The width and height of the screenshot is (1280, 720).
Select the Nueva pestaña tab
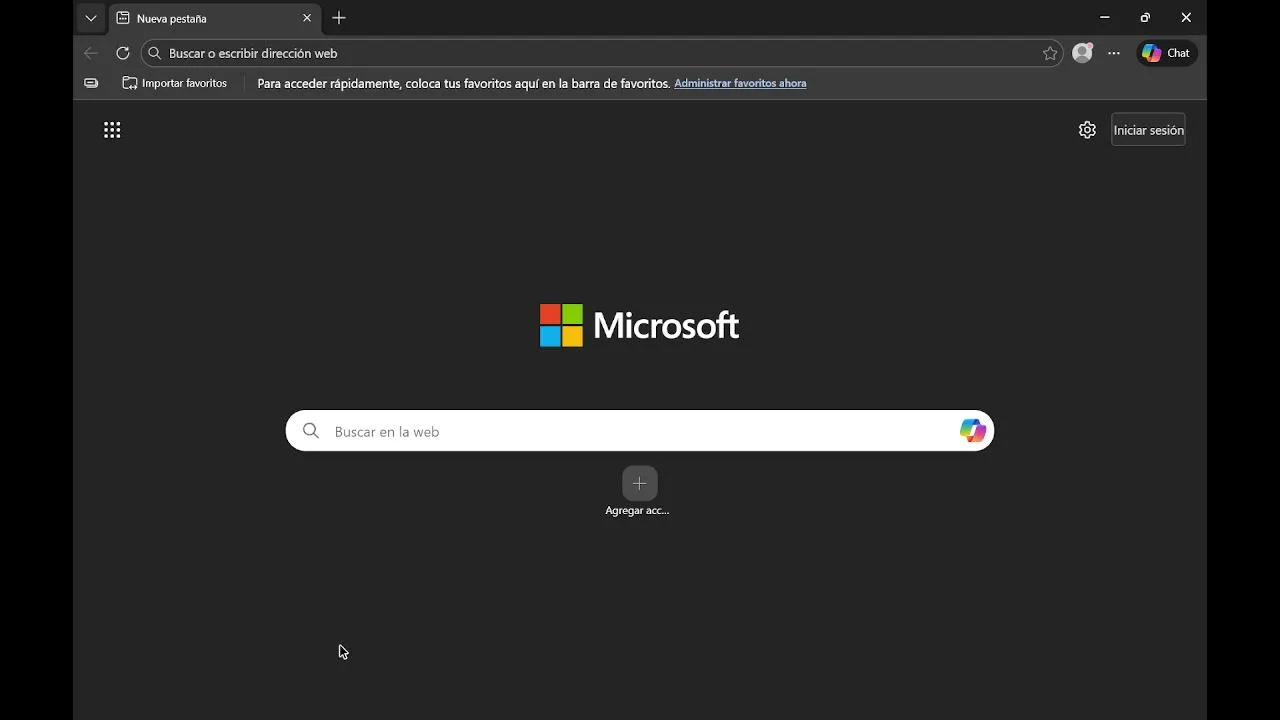(x=215, y=18)
